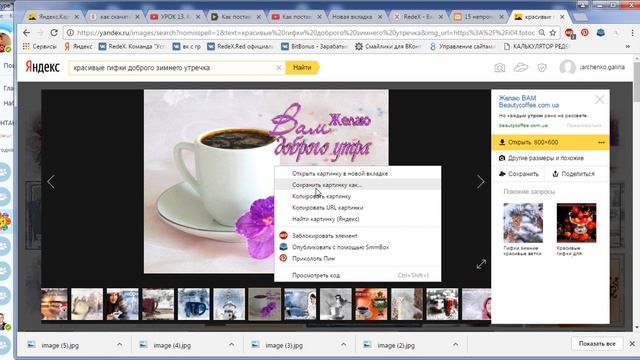Switch to the 15 непро... browser tab
Viewport: 640px width, 360px height.
click(x=478, y=17)
